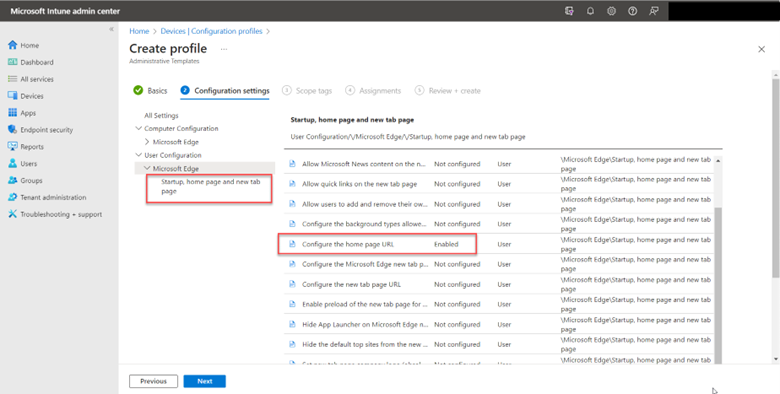The height and width of the screenshot is (394, 780).
Task: Open the help question mark icon
Action: 632,11
